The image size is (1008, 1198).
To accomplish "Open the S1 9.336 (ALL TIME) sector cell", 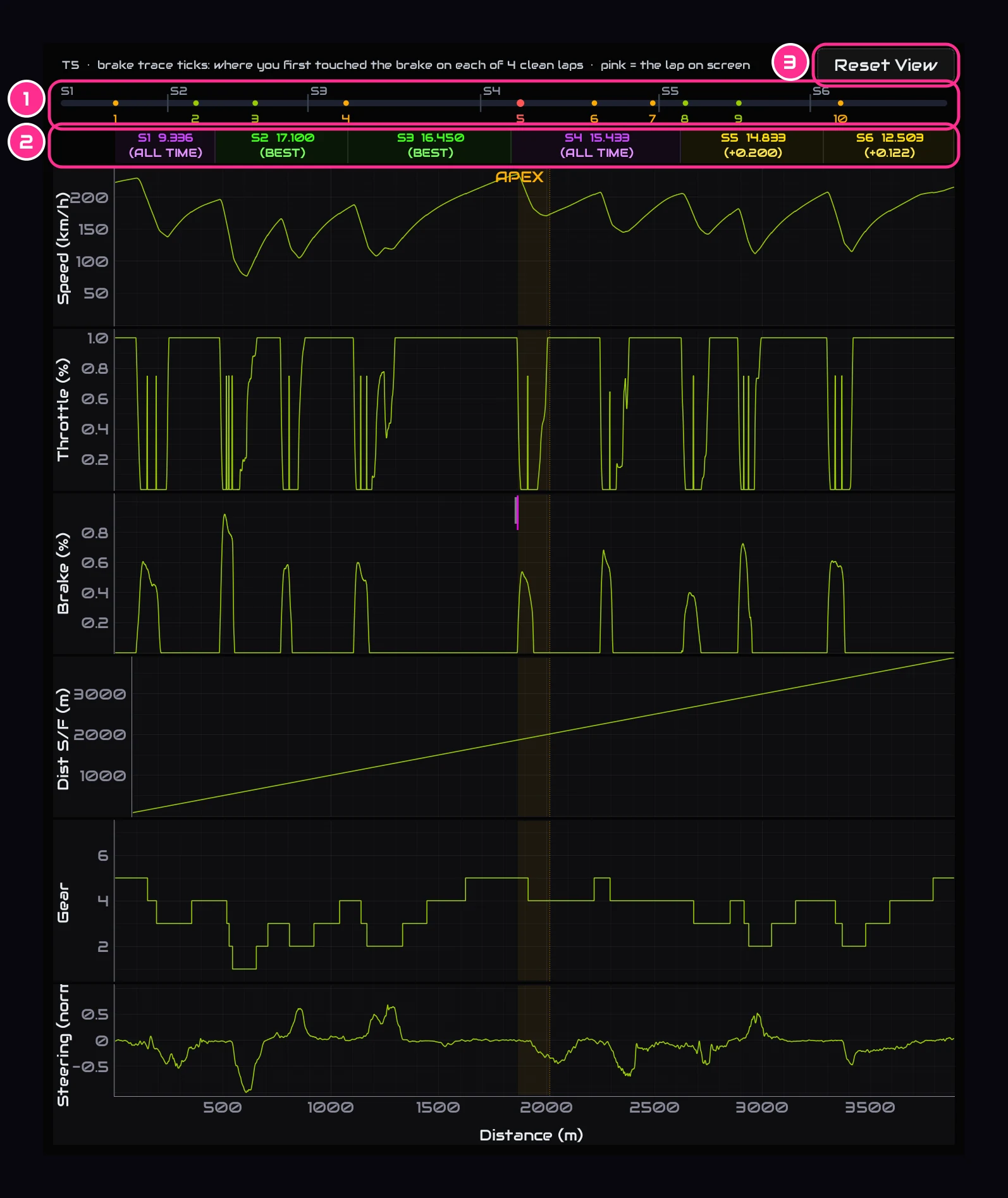I will click(165, 145).
